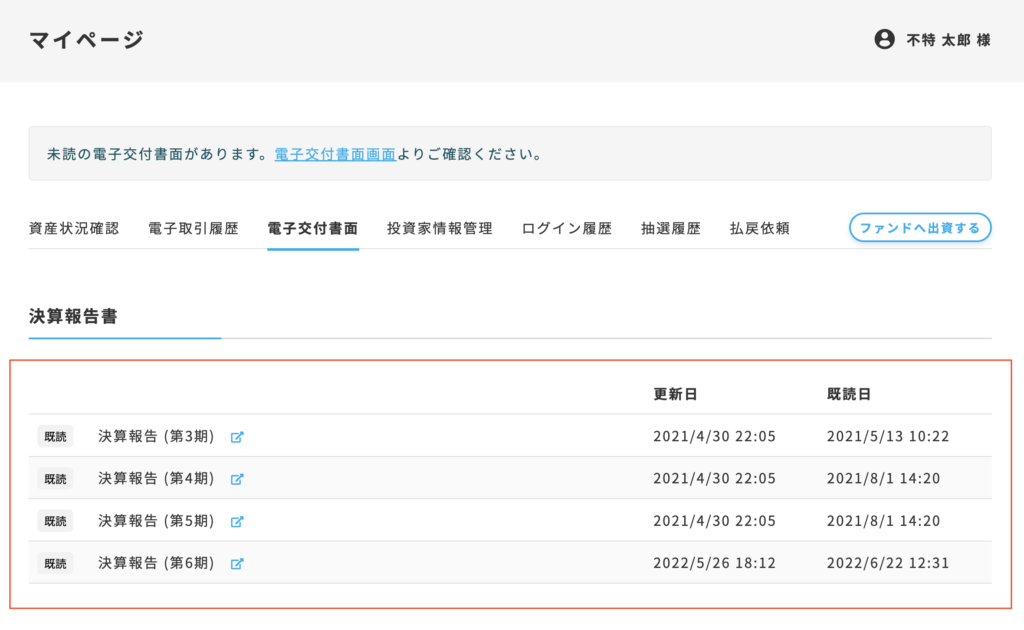Click the user name 不特 太郎 様

click(948, 40)
